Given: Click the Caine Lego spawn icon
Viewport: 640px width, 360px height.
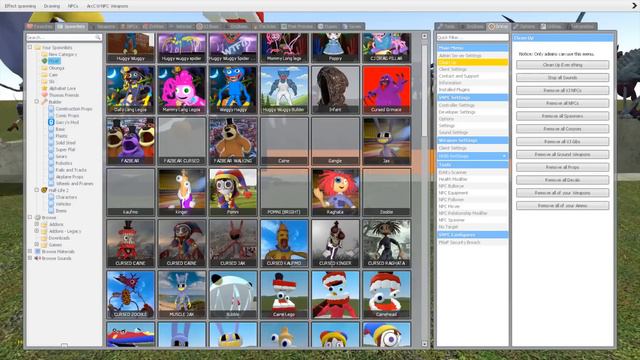Looking at the screenshot, I should 284,295.
